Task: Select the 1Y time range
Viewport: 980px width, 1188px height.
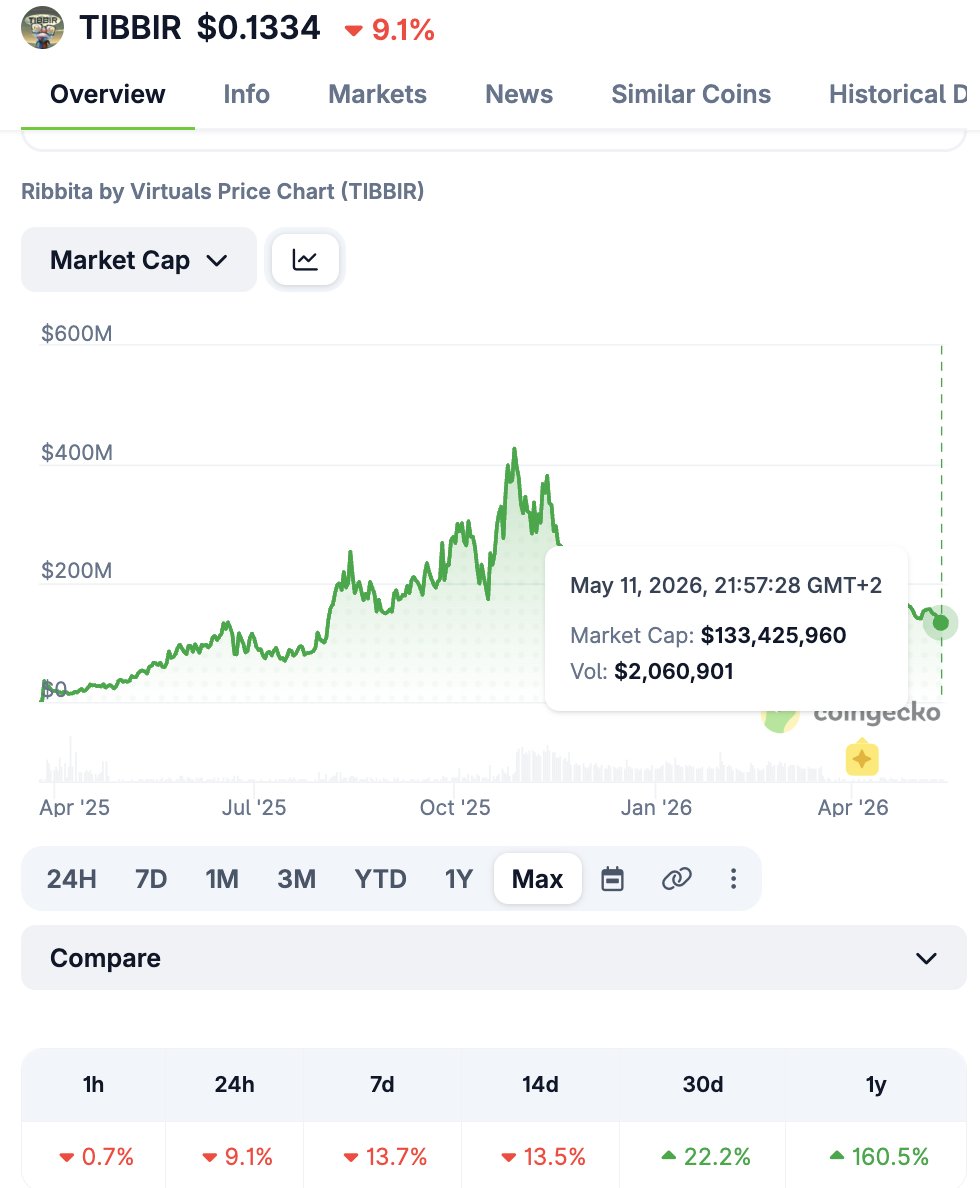Action: coord(459,879)
